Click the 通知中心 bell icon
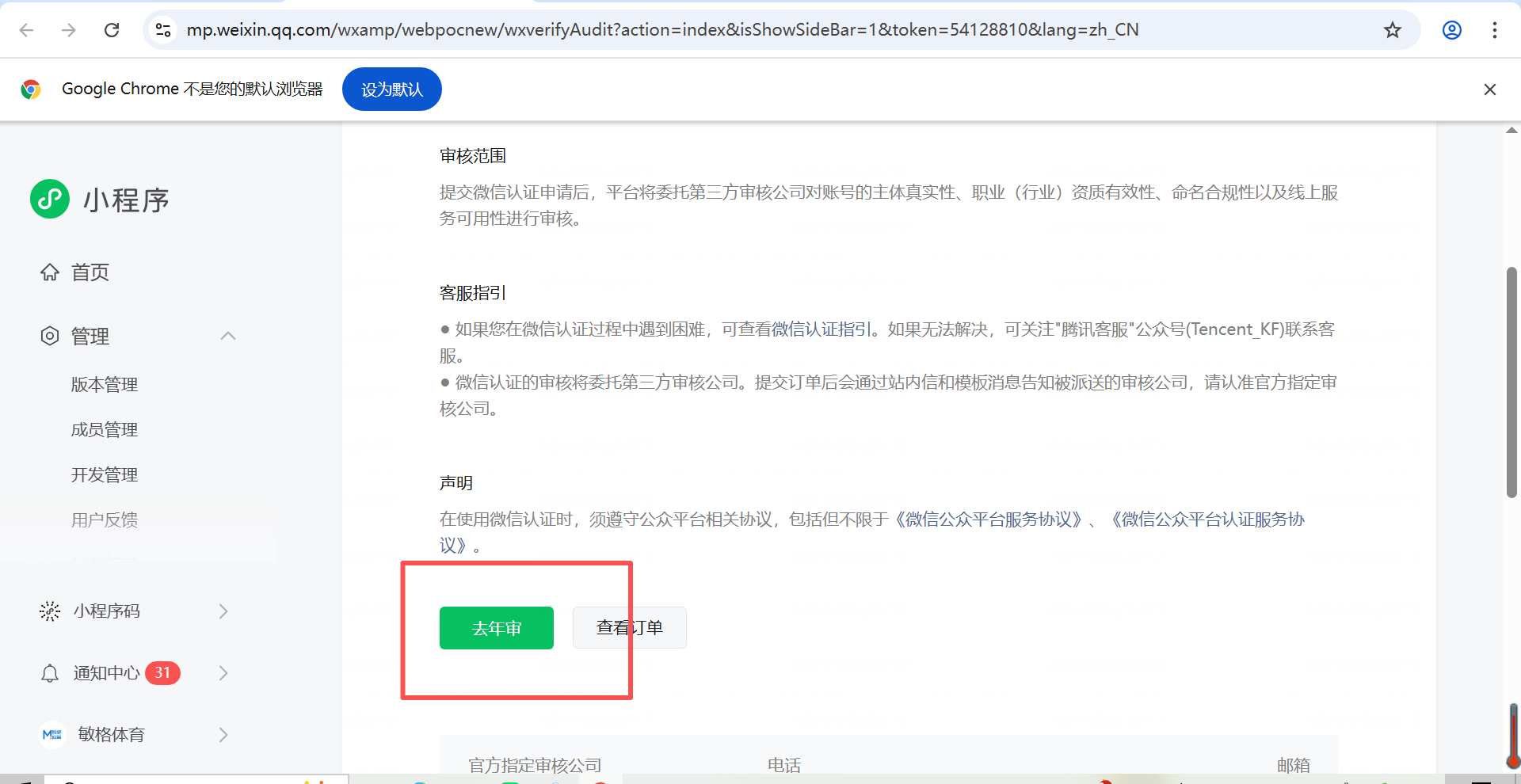This screenshot has height=784, width=1521. [50, 673]
